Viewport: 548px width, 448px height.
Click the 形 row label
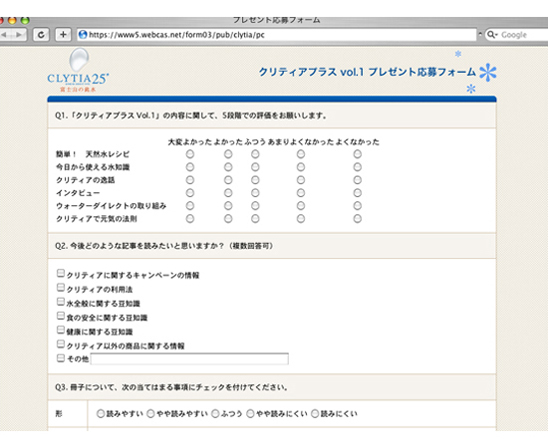(59, 414)
